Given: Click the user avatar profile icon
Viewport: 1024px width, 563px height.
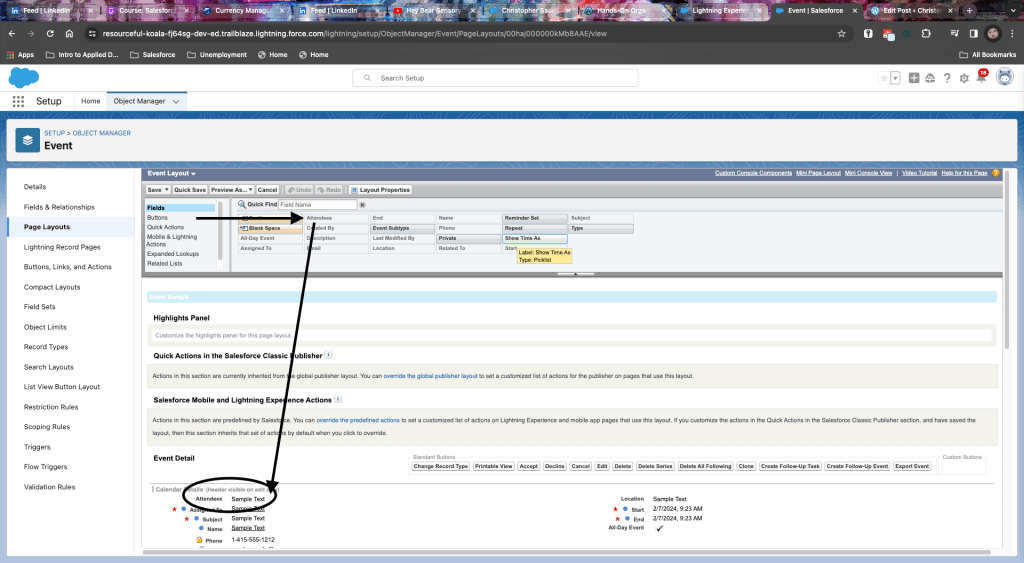Looking at the screenshot, I should tap(1004, 77).
